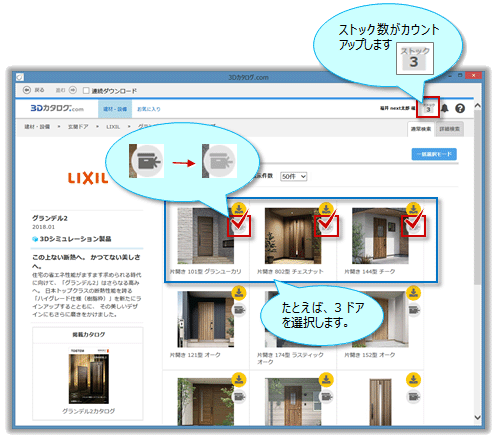
Task: Uncheck stock selection on 144型 チーク door
Action: [413, 226]
